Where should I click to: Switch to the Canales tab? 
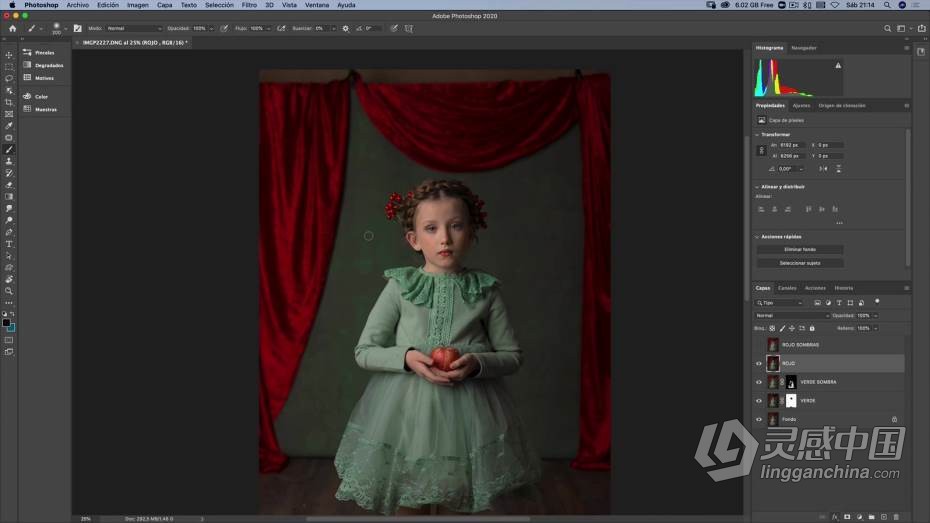787,288
